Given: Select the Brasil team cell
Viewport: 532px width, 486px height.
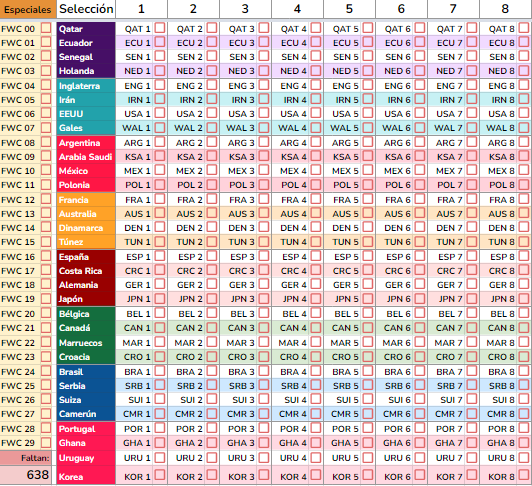Looking at the screenshot, I should coord(86,372).
